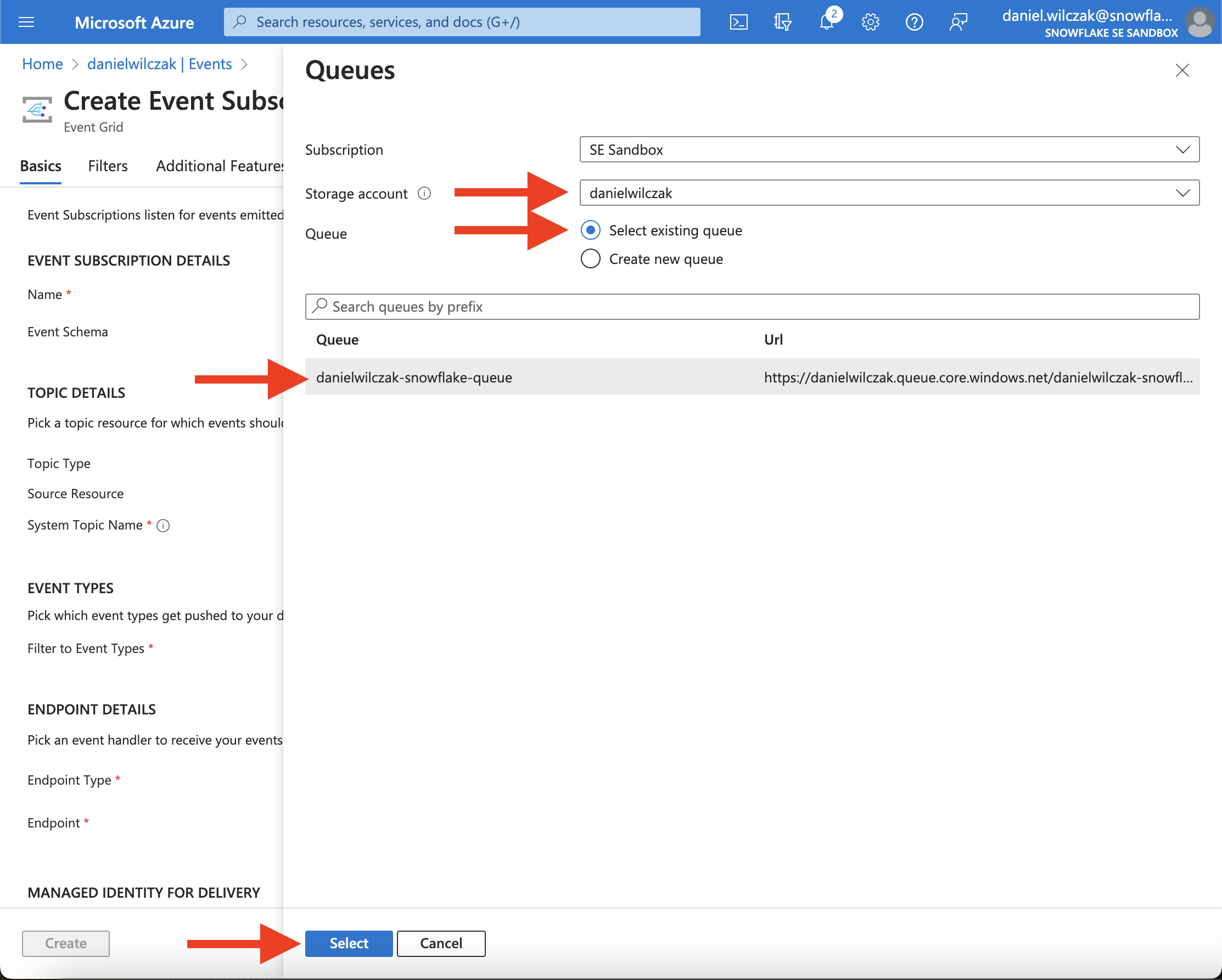Expand the Storage account dropdown danielwilczak
The width and height of the screenshot is (1222, 980).
889,193
